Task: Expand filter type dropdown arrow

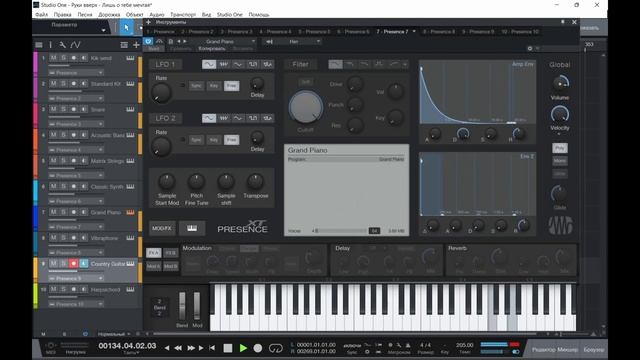Action: click(405, 64)
